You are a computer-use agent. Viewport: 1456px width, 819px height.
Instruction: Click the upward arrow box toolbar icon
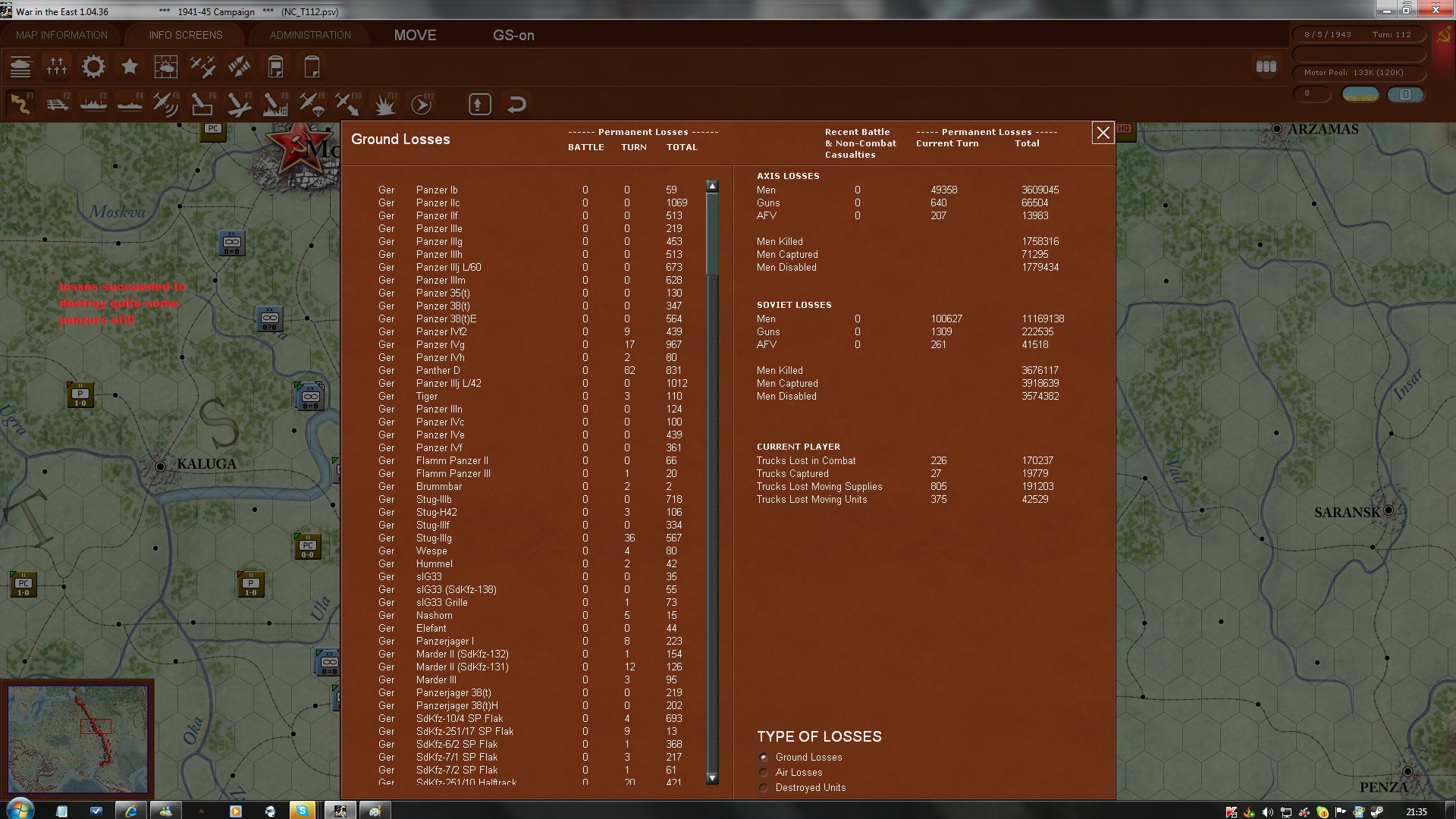pos(480,104)
